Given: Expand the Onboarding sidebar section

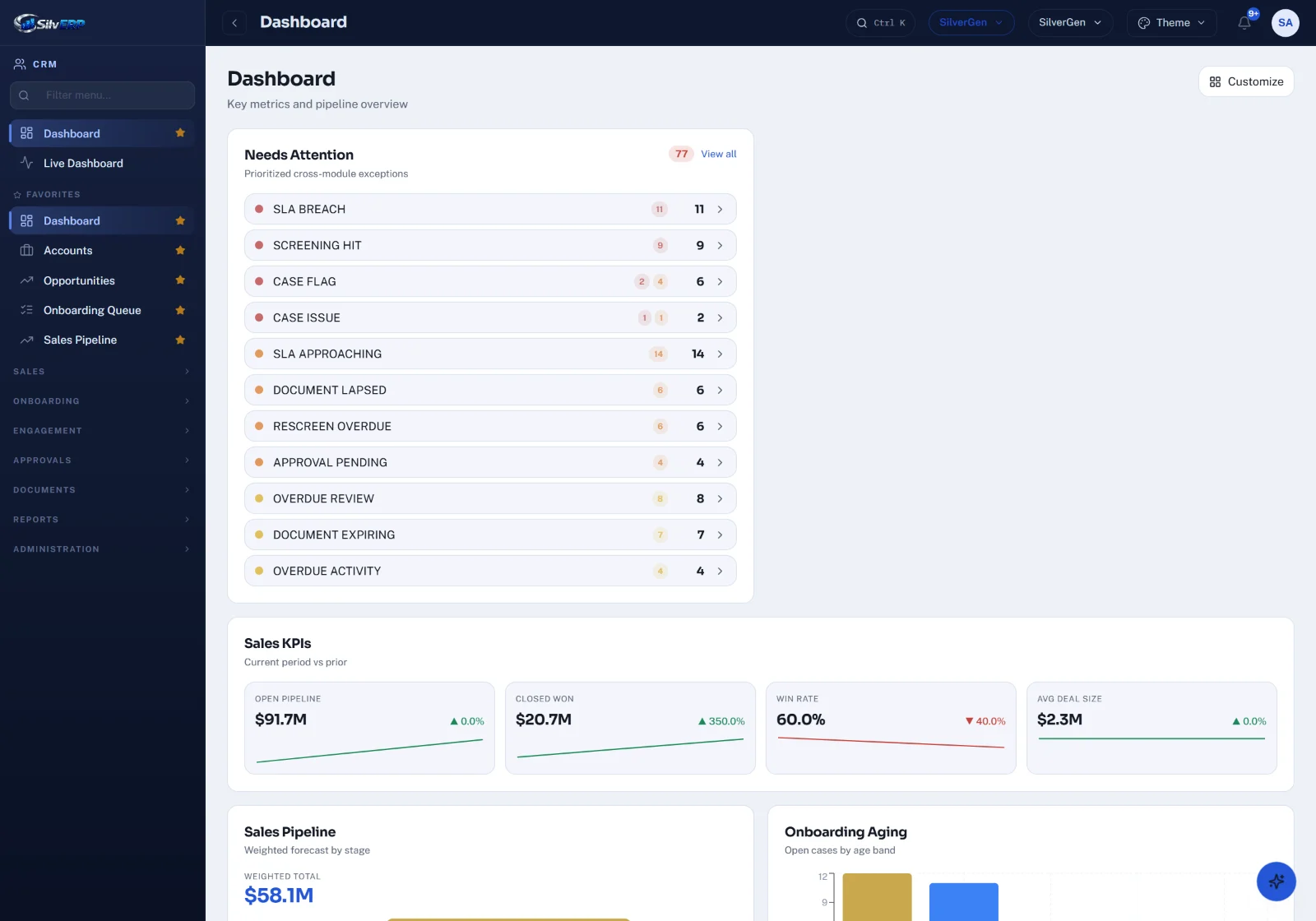Looking at the screenshot, I should pos(102,401).
